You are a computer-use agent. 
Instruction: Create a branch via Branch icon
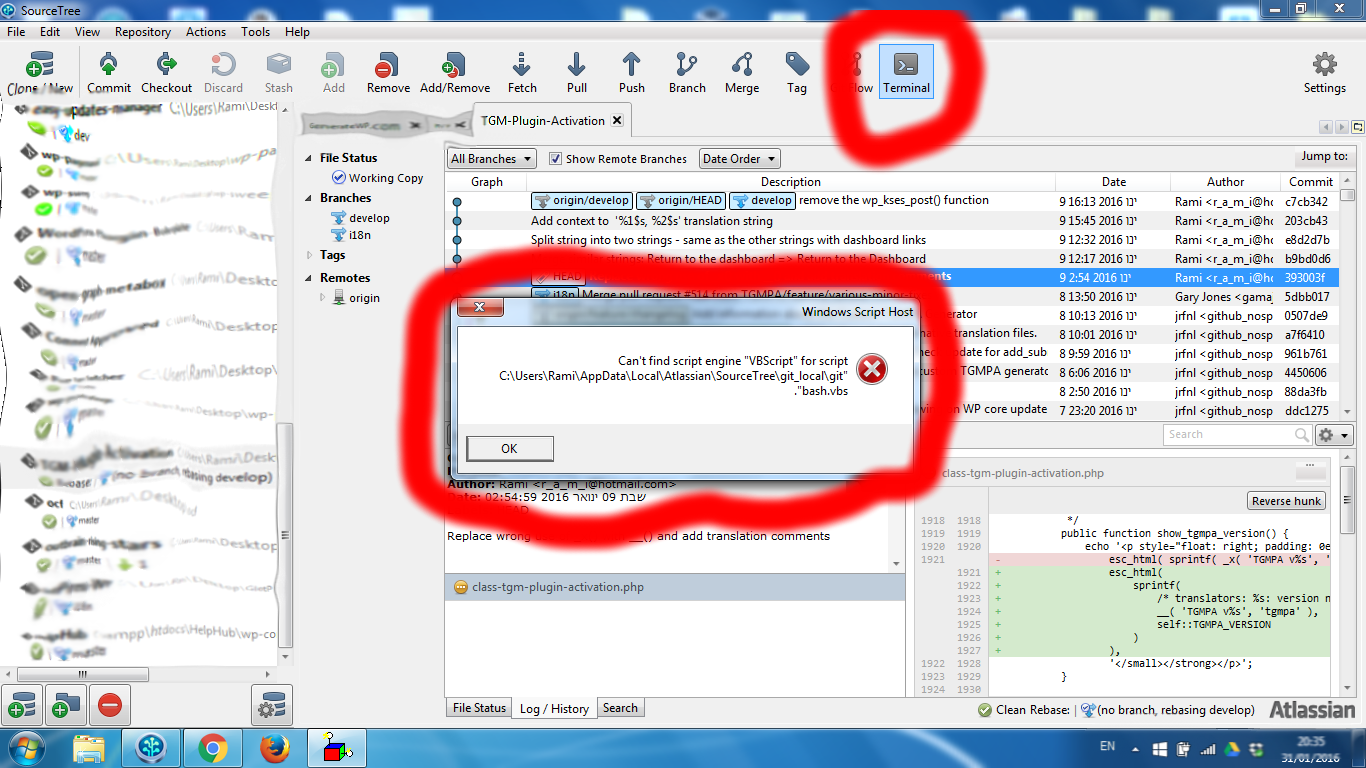tap(687, 73)
